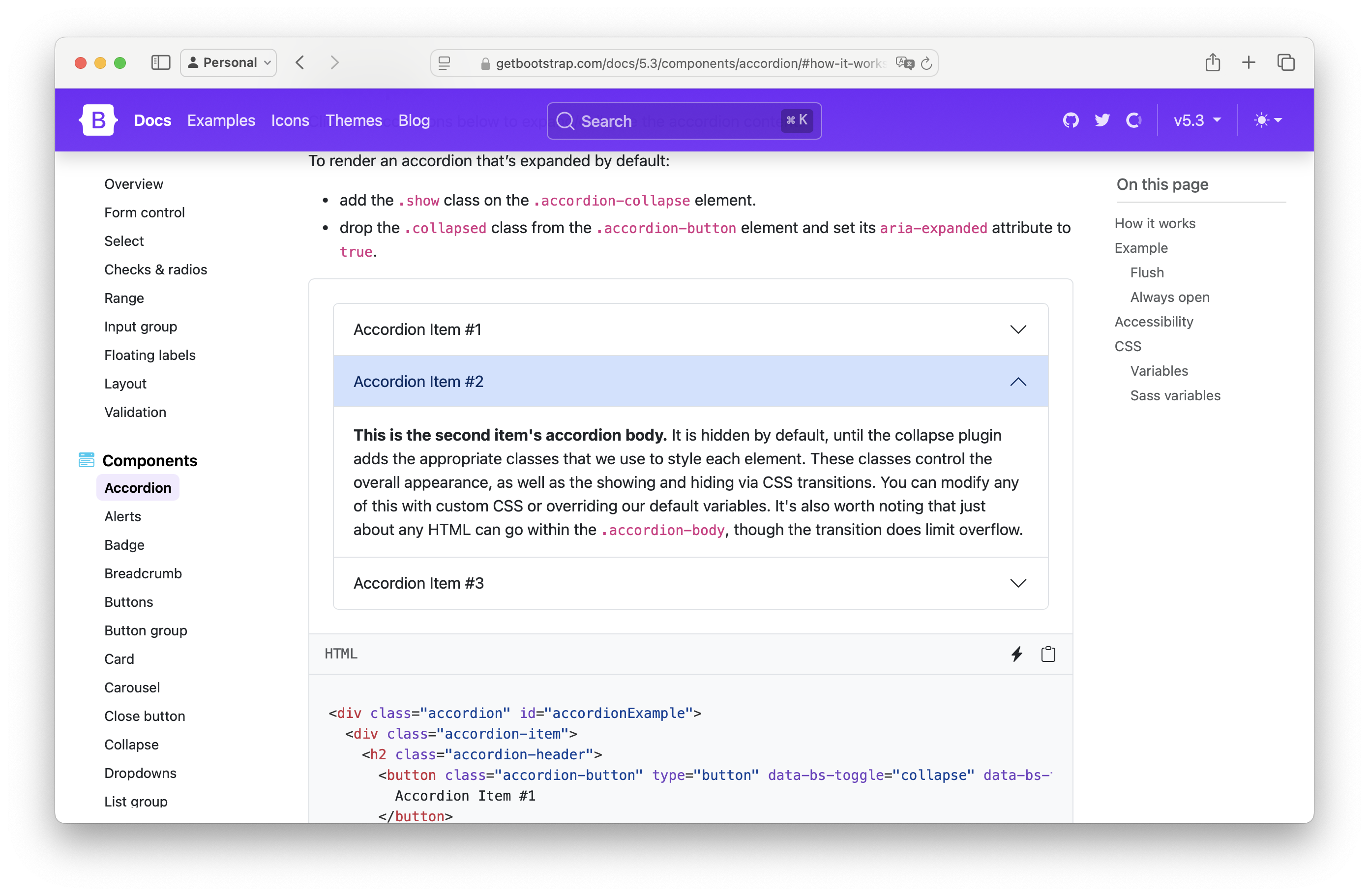Open the Personal profile dropdown
Screen dimensions: 1369x896
[228, 62]
